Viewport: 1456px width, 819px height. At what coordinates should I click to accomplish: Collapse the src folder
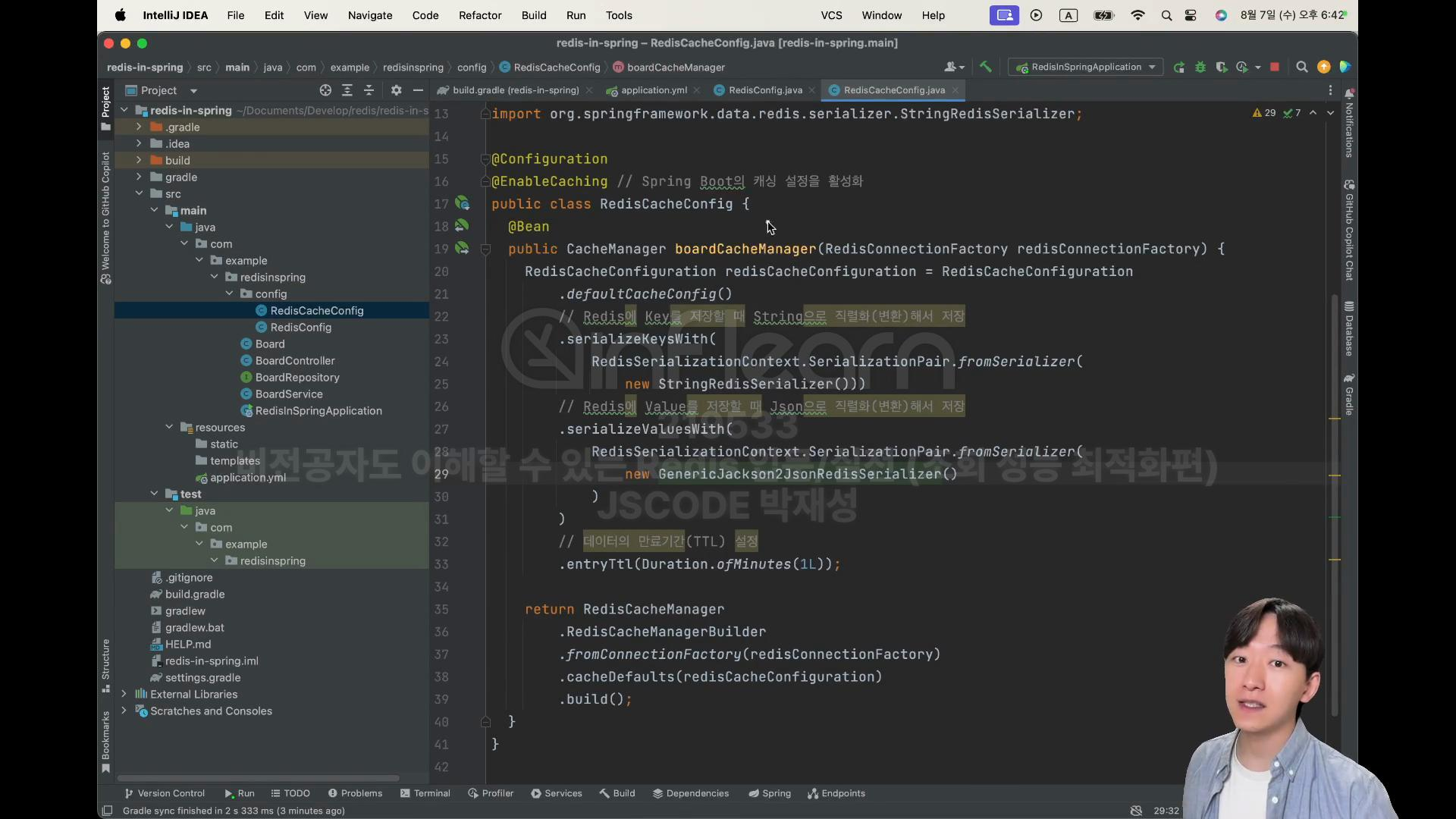pos(139,193)
